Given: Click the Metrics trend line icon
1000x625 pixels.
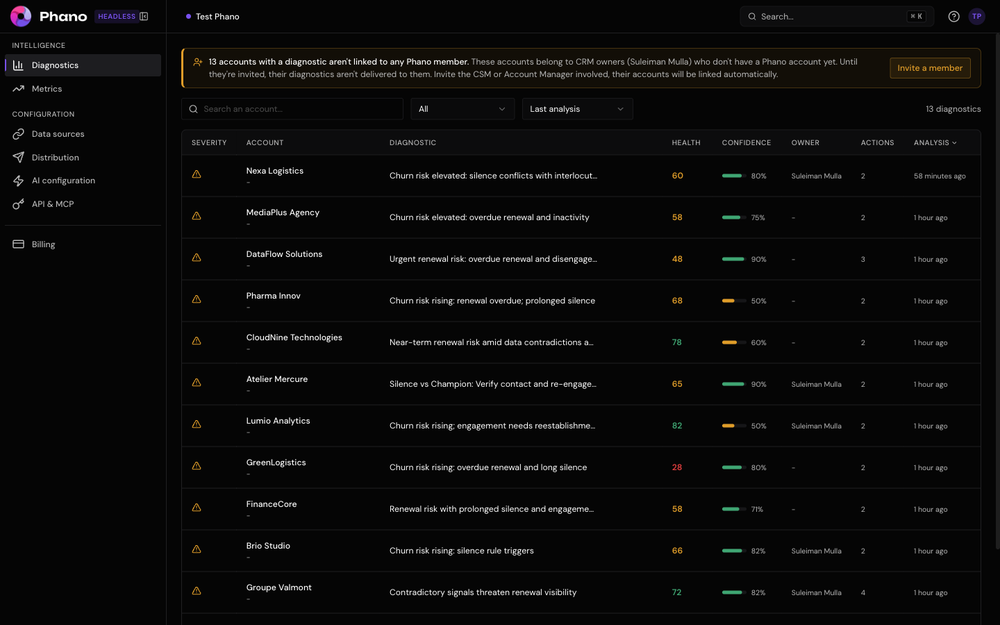Looking at the screenshot, I should (x=18, y=89).
